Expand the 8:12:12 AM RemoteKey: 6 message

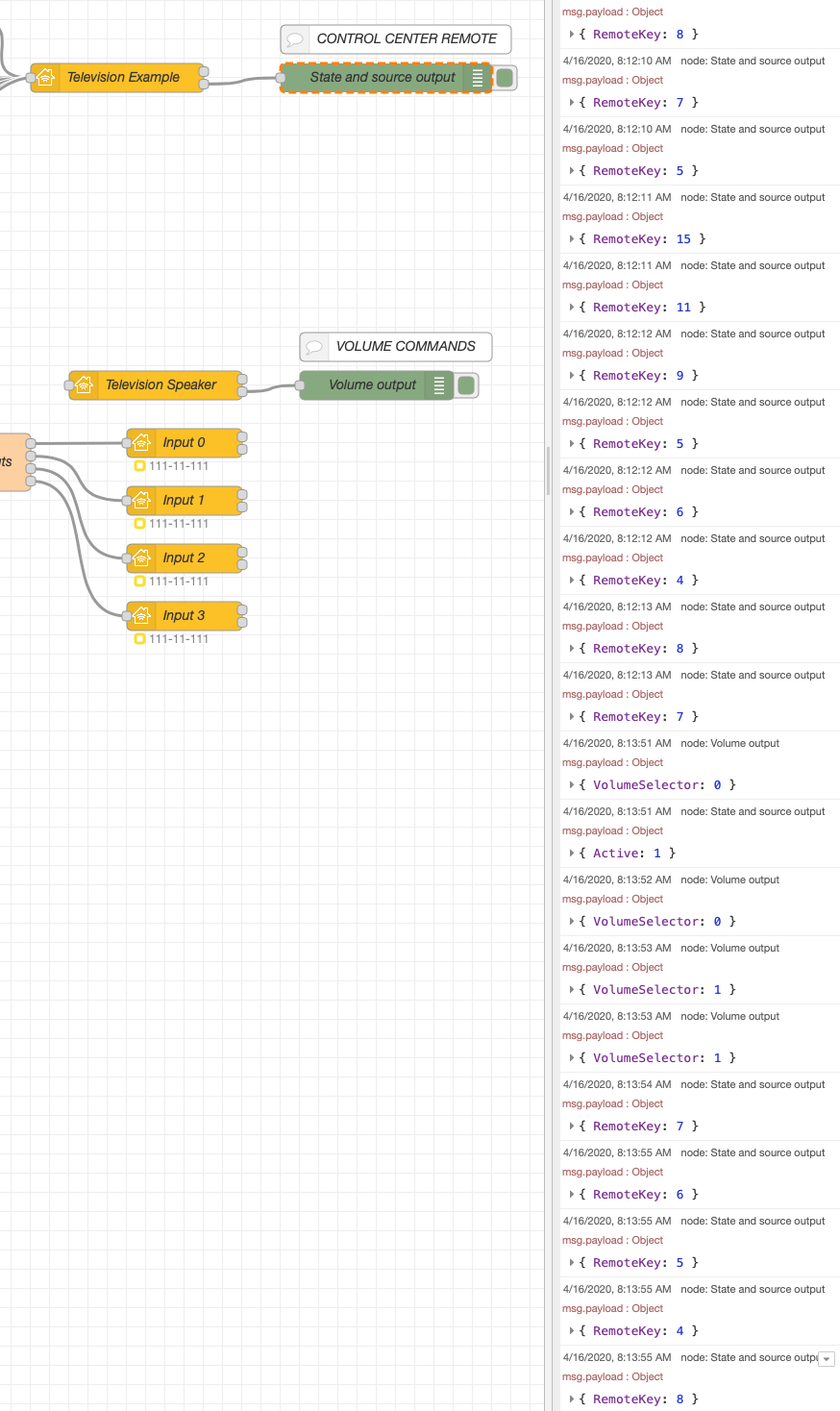pyautogui.click(x=572, y=512)
